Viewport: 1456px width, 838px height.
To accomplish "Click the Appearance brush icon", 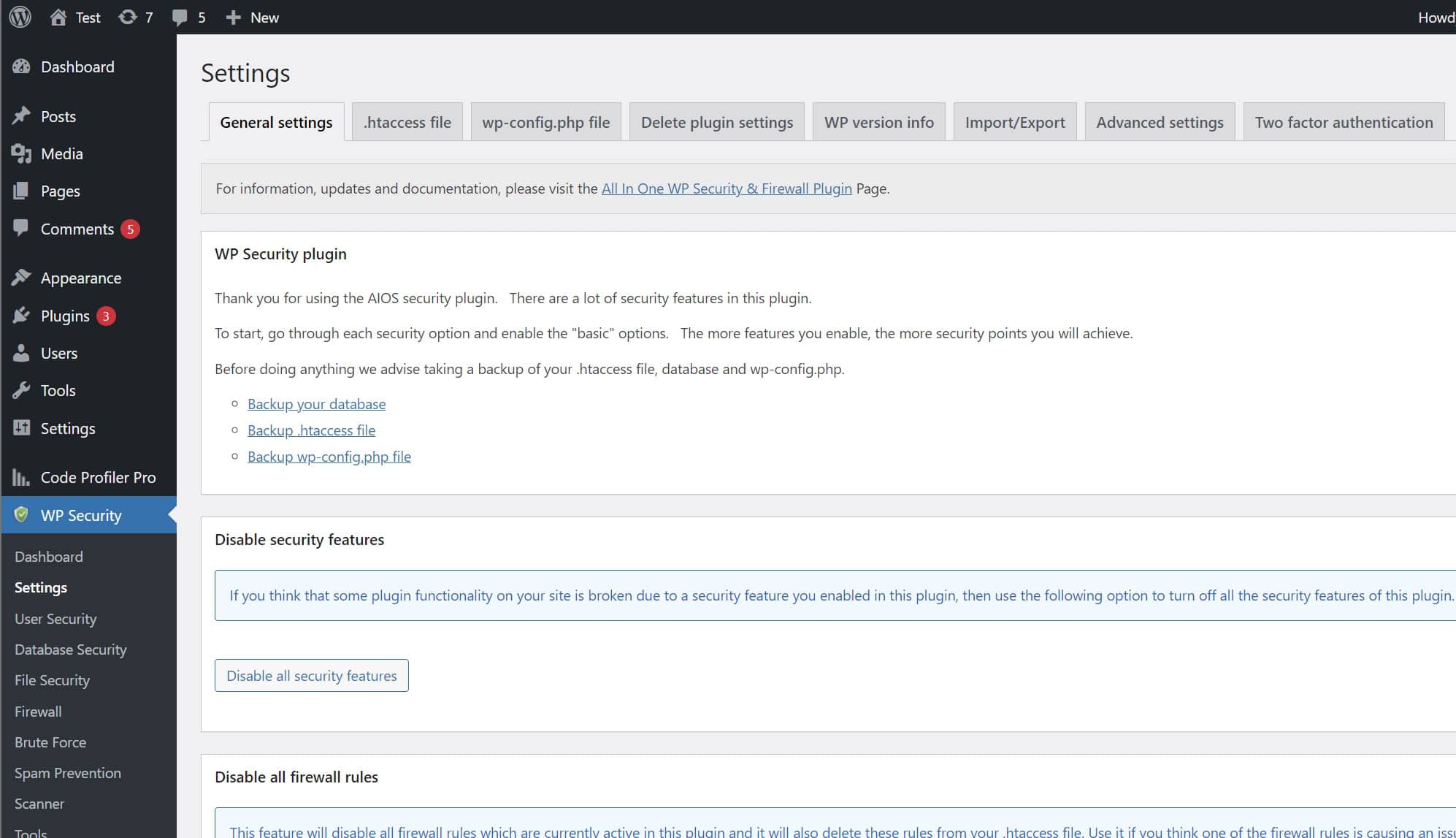I will (x=21, y=278).
